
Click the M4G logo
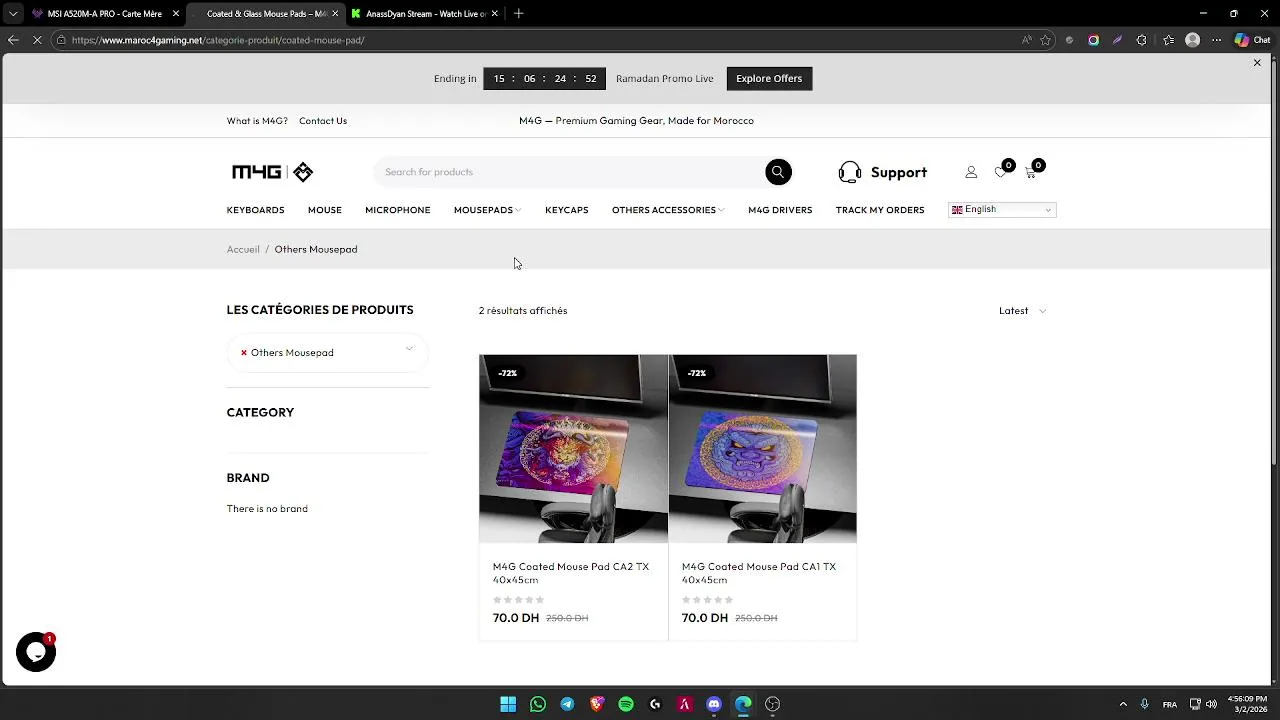coord(272,172)
